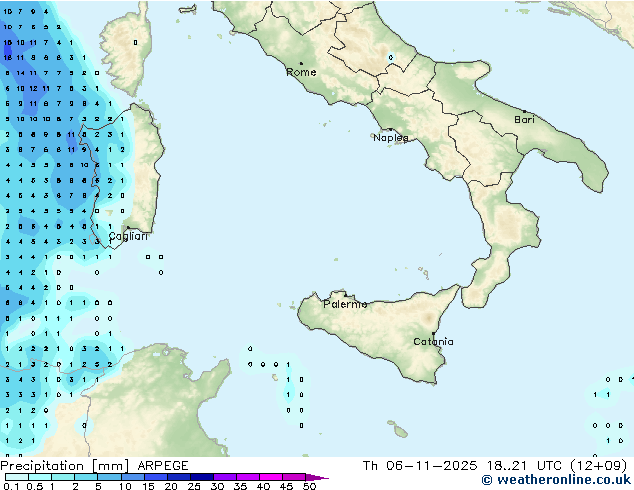Click the 25–30 mm dark blue legend swatch
This screenshot has height=490, width=634.
(x=201, y=477)
